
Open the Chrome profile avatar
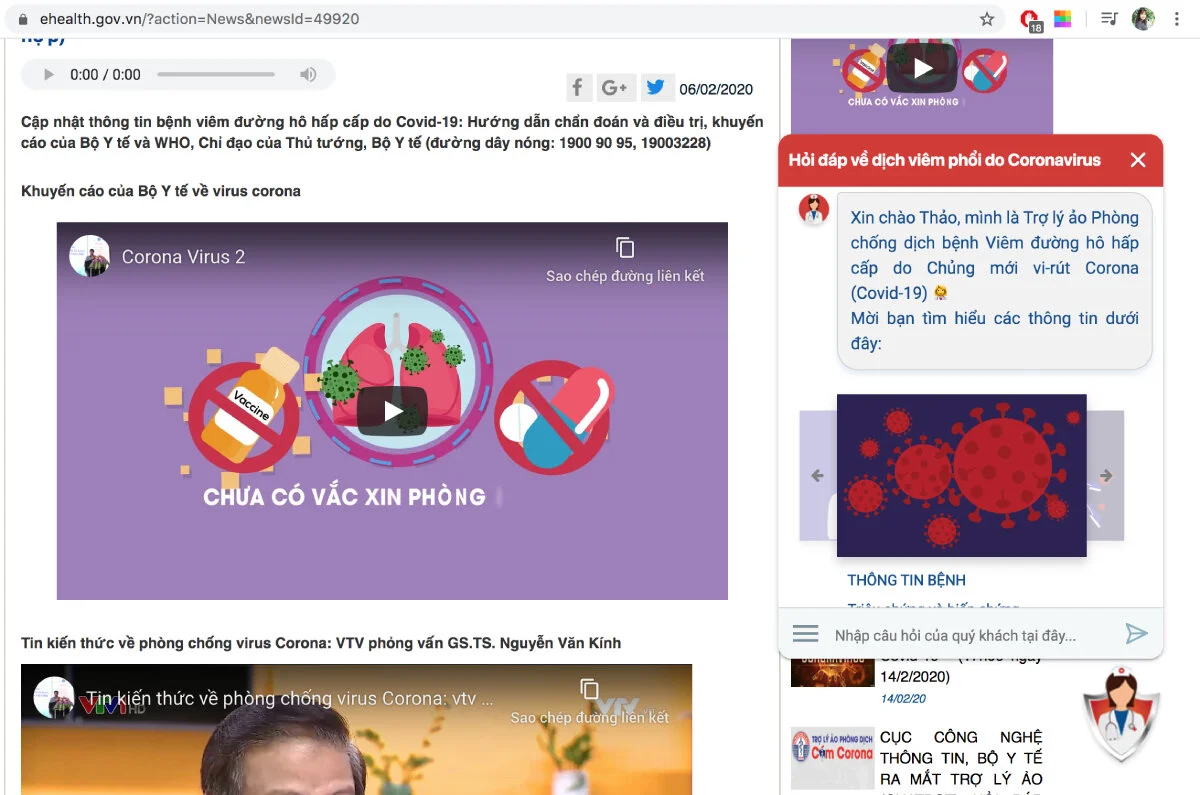[x=1143, y=19]
